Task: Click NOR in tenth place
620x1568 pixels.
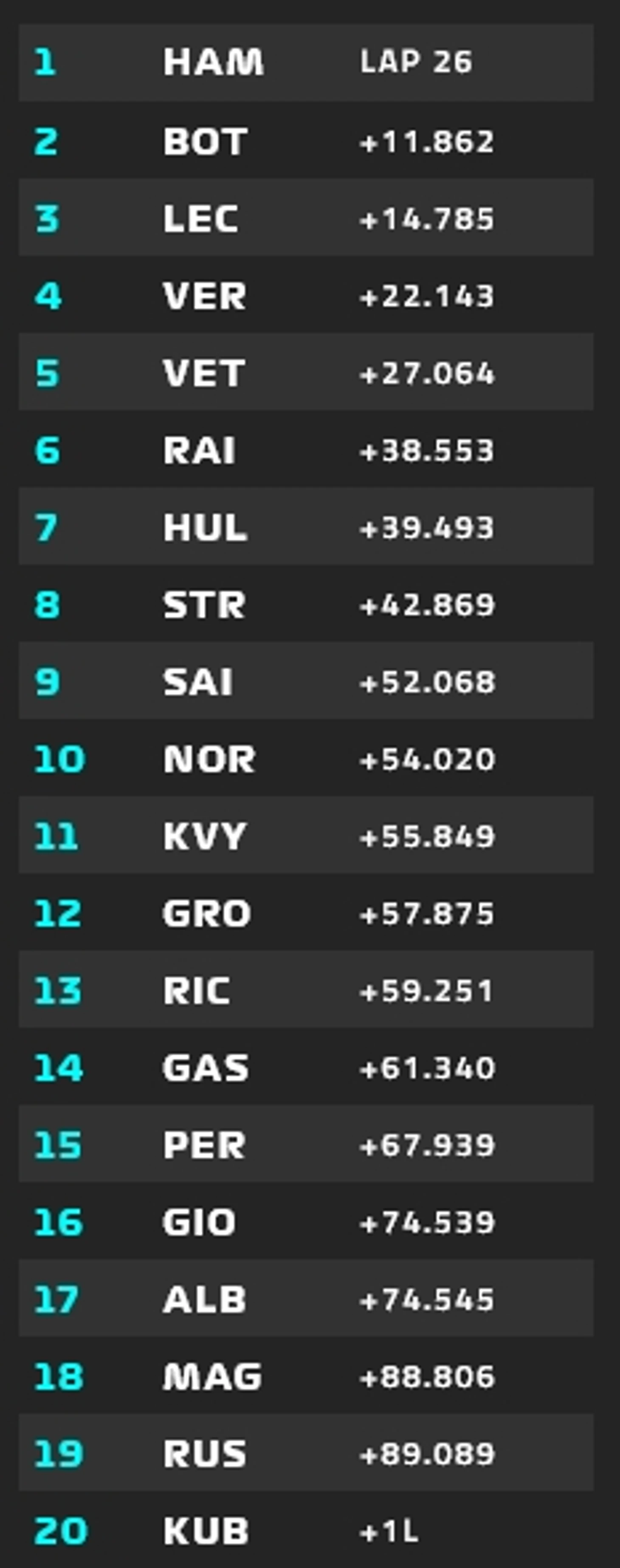Action: point(306,757)
